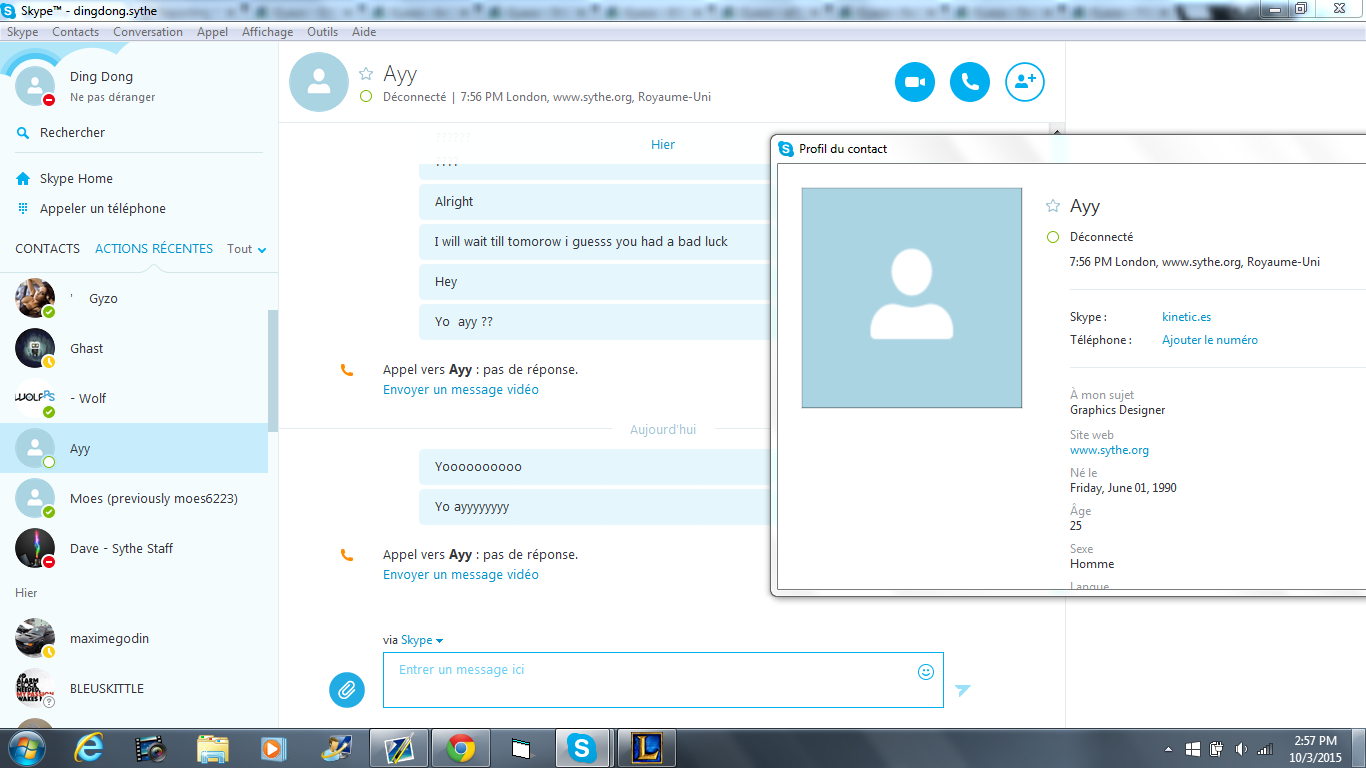
Task: Open the kinetic.es Skype name link
Action: pos(1187,317)
